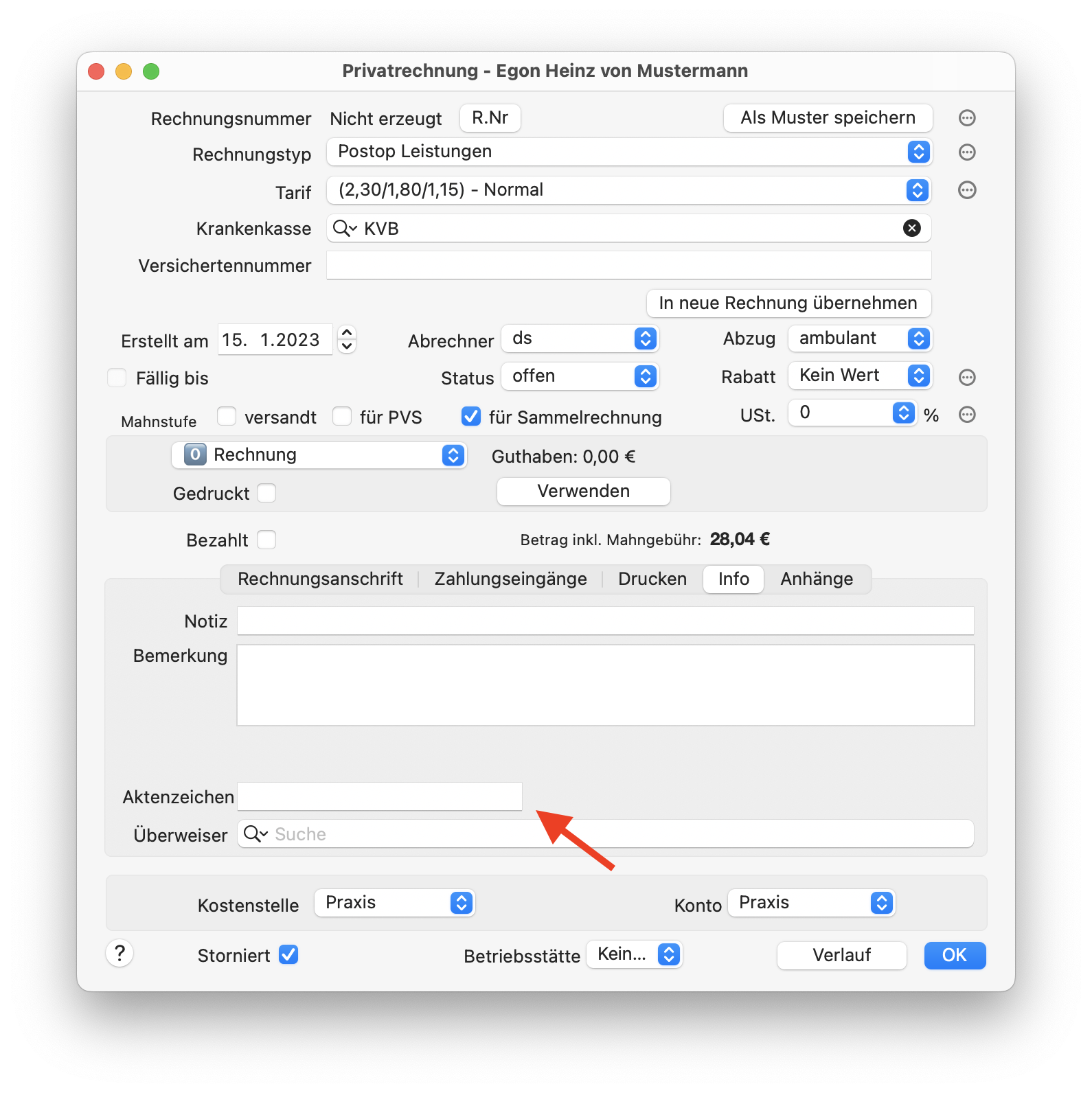This screenshot has height=1093, width=1092.
Task: Open the Kostenstelle dropdown
Action: pyautogui.click(x=395, y=903)
